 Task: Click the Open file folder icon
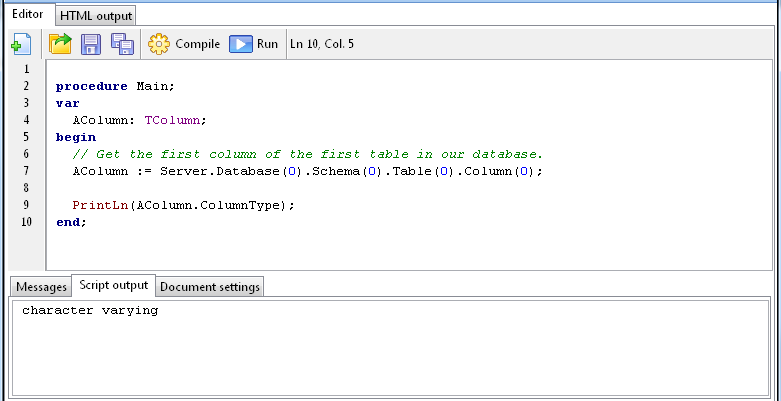[x=60, y=44]
